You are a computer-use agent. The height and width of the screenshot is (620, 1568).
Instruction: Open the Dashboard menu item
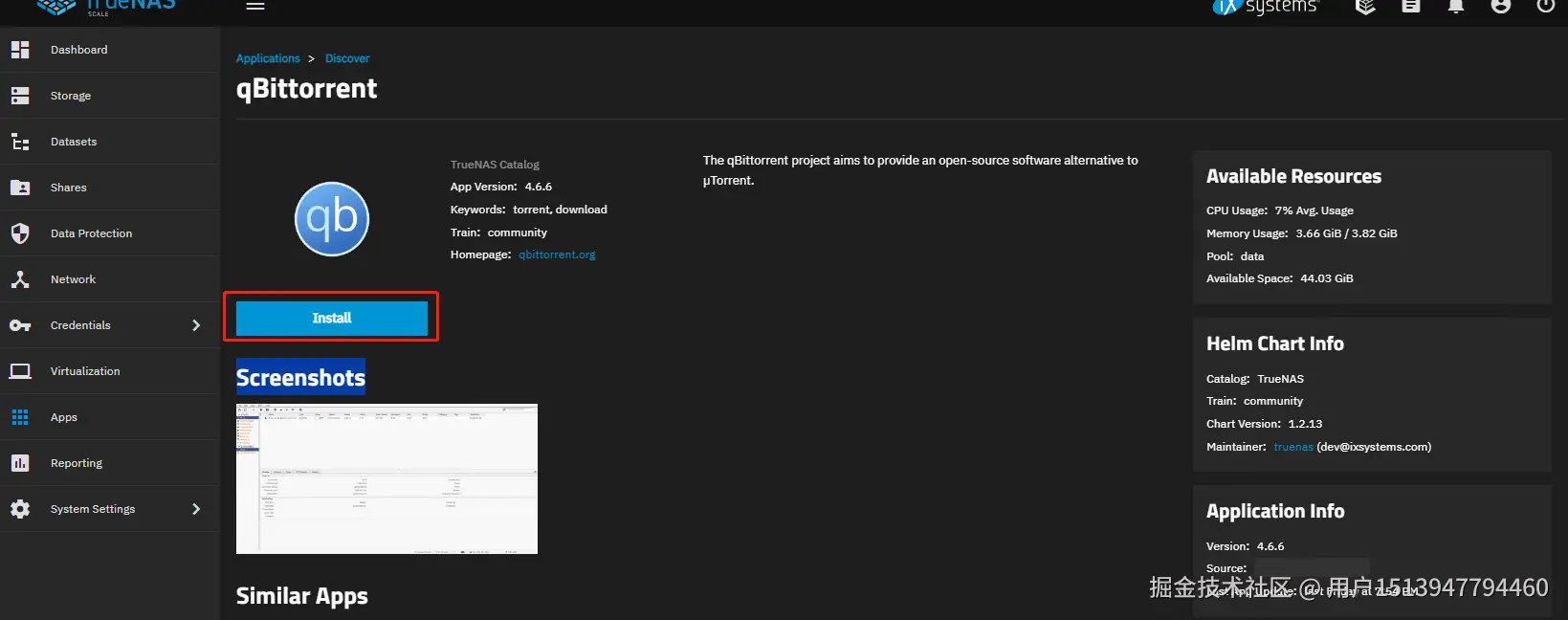pyautogui.click(x=110, y=50)
